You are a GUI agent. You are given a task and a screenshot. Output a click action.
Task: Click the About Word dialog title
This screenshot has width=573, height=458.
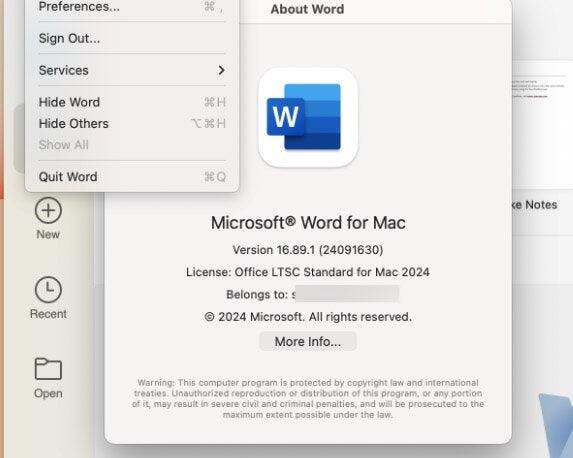pos(307,9)
